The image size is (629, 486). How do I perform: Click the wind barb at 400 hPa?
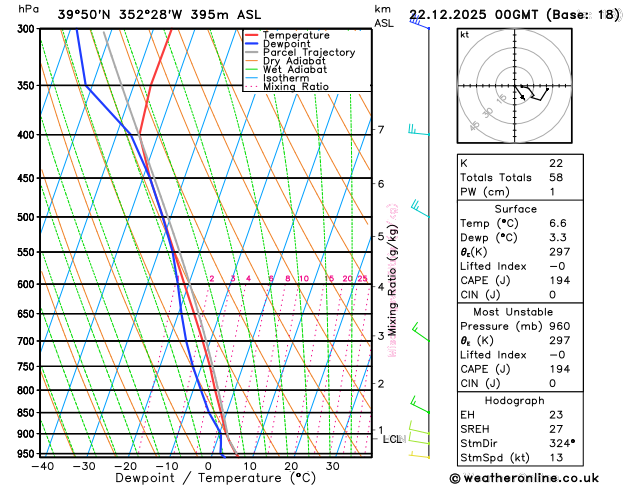click(x=419, y=130)
